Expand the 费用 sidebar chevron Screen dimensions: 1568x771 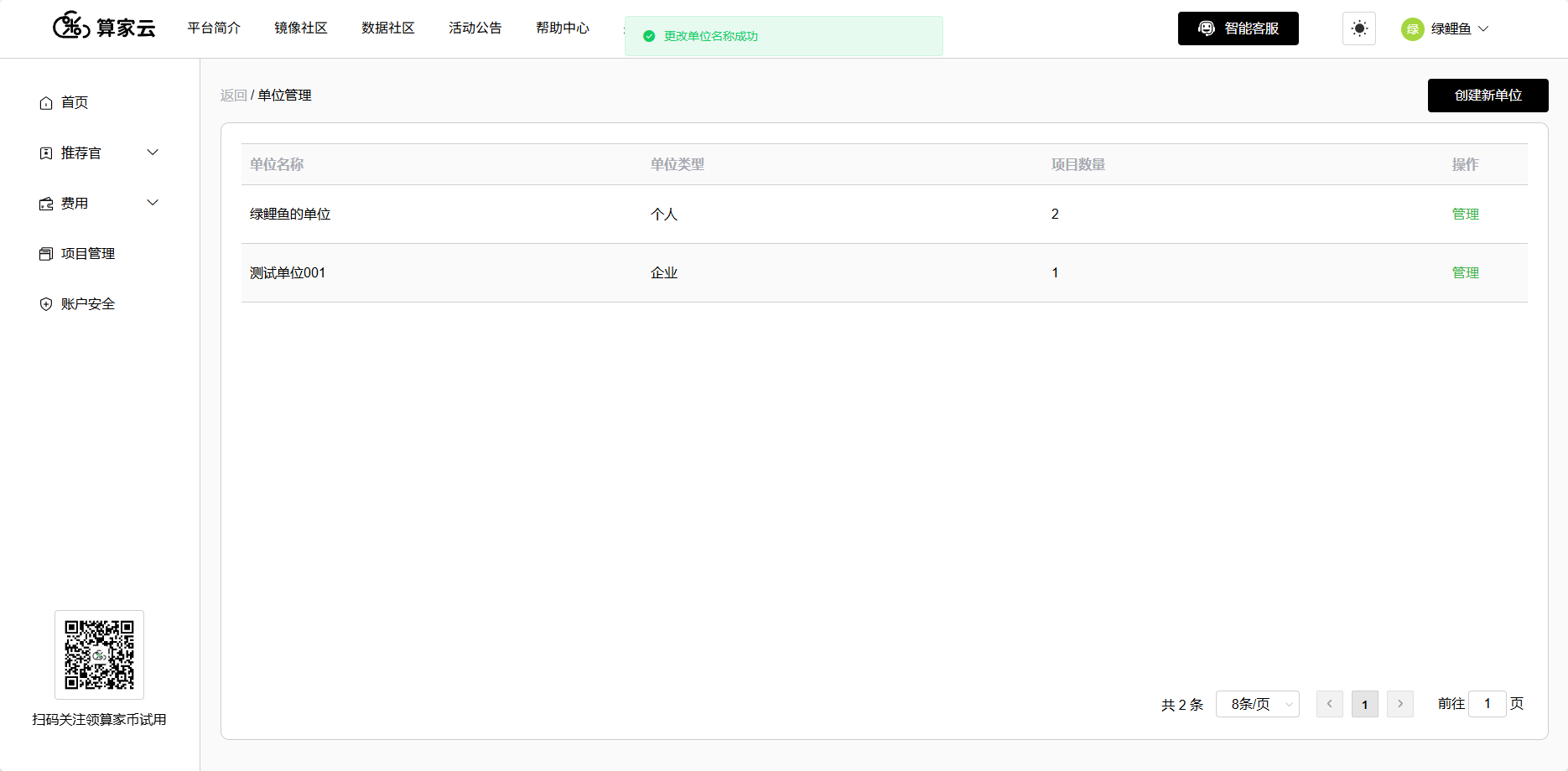153,203
